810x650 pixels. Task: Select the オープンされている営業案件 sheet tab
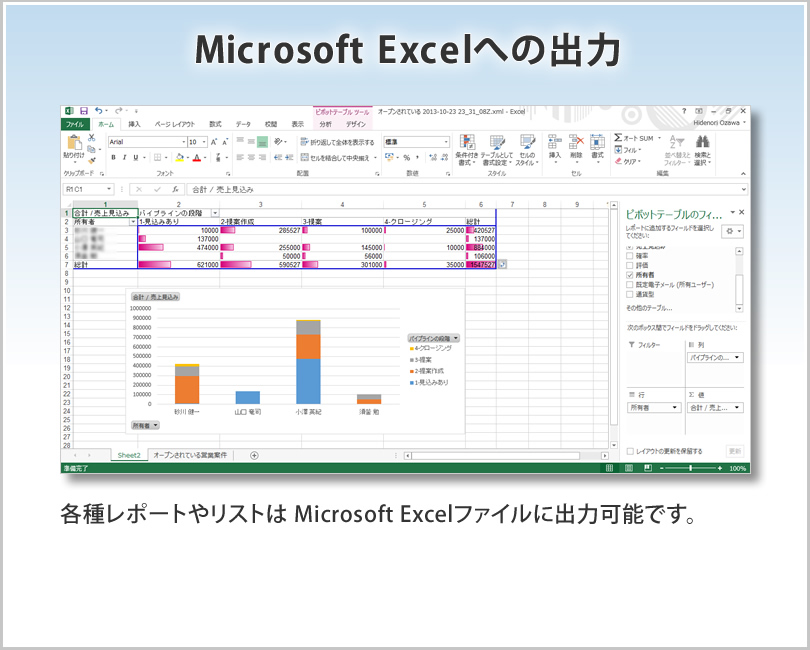coord(190,455)
